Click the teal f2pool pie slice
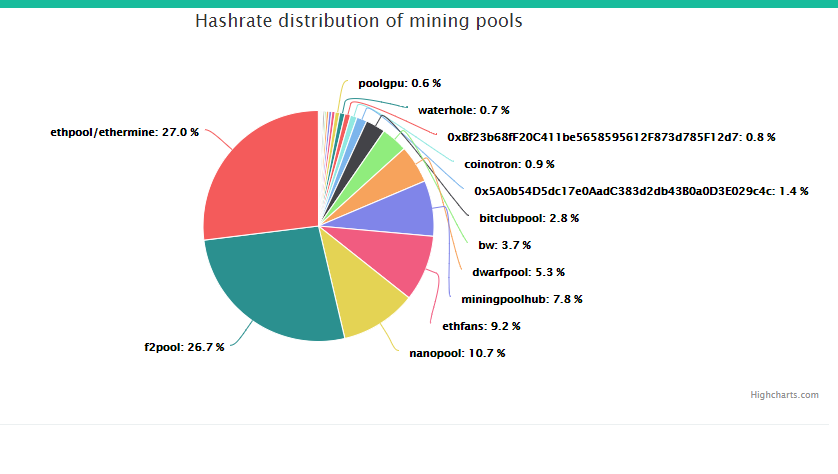Viewport: 838px width, 474px height. click(273, 283)
